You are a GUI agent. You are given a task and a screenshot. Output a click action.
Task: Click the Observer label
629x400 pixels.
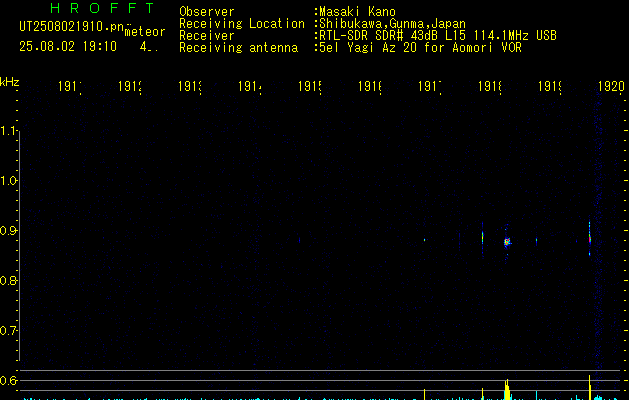pos(207,12)
